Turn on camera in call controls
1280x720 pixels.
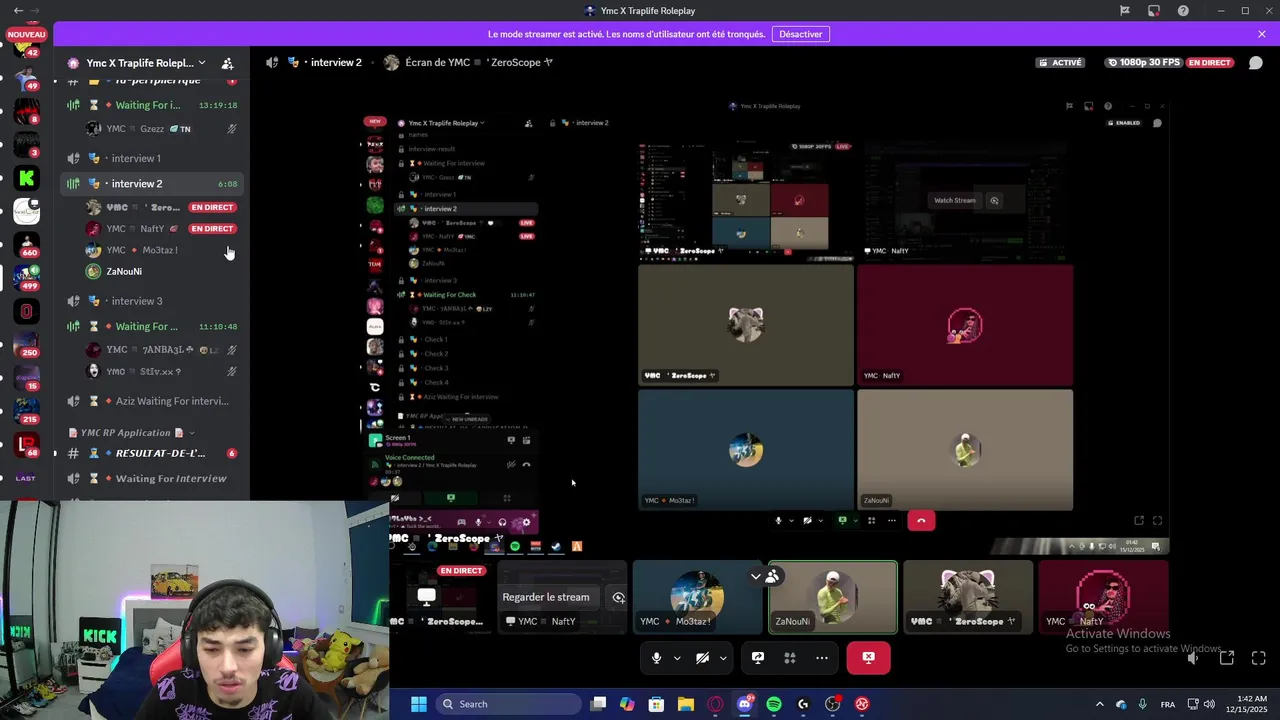[x=702, y=658]
